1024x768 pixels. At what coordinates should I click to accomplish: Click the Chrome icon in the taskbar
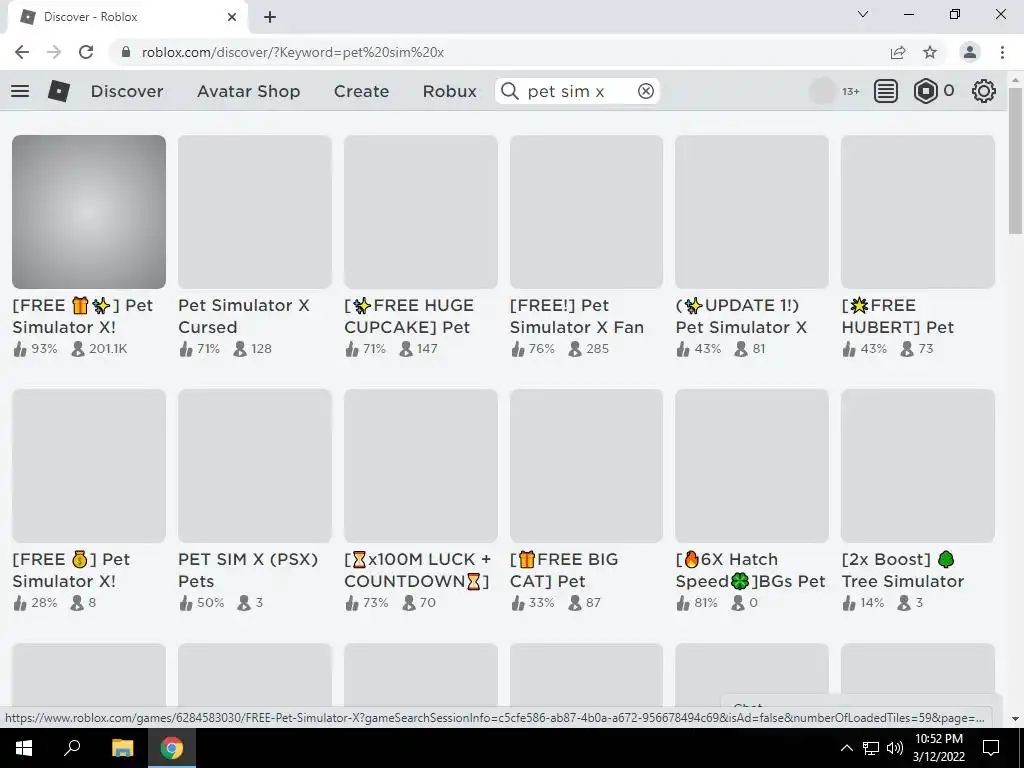pos(172,748)
